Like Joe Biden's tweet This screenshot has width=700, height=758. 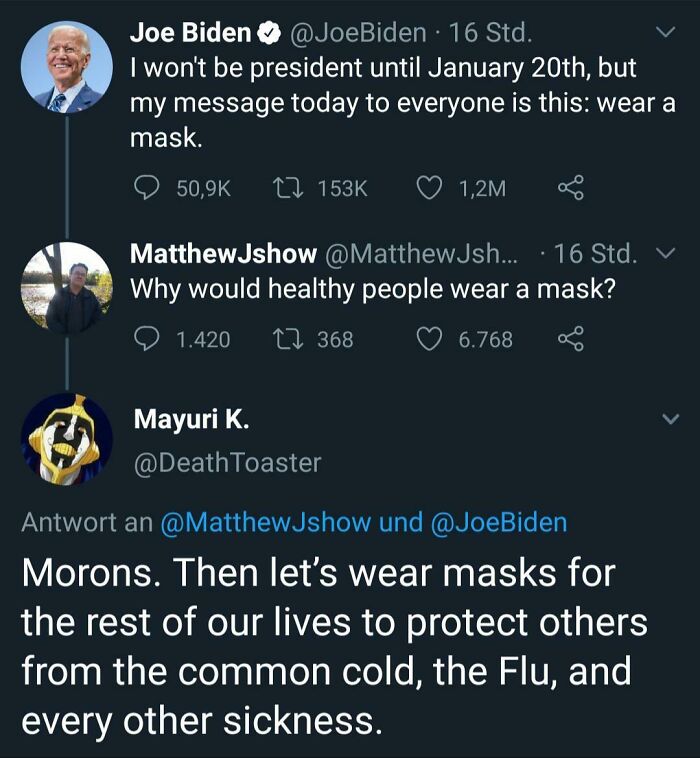click(x=430, y=188)
